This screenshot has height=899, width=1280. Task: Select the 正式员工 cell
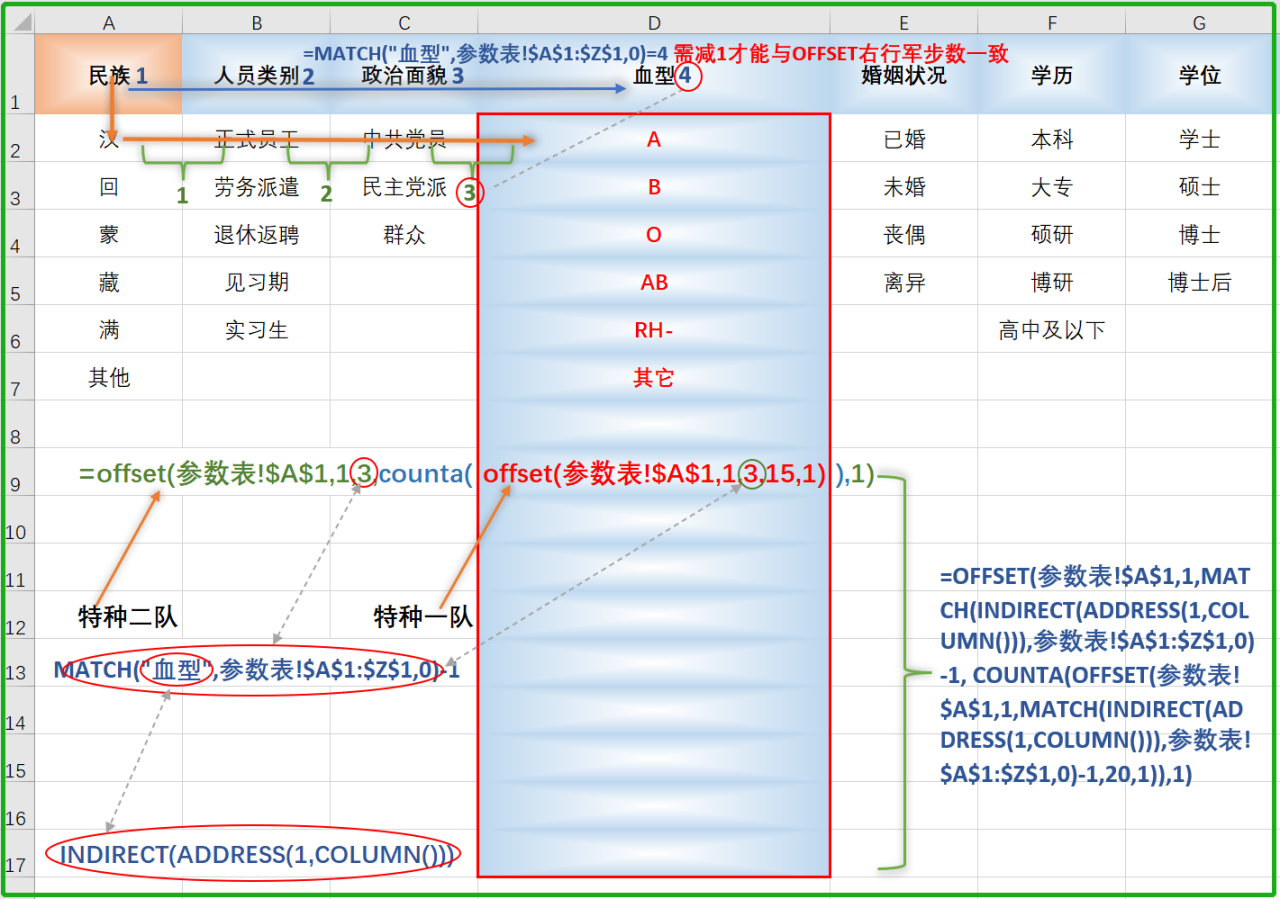256,139
